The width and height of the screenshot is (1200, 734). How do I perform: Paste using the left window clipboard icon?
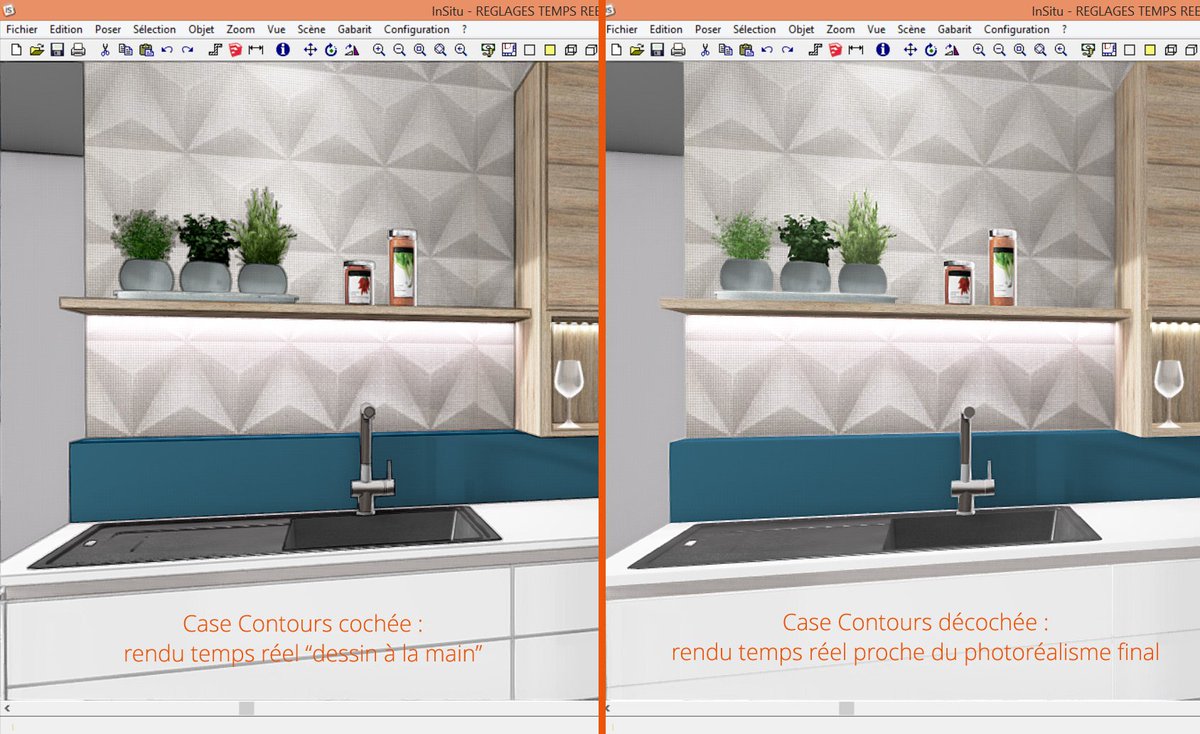pos(146,49)
